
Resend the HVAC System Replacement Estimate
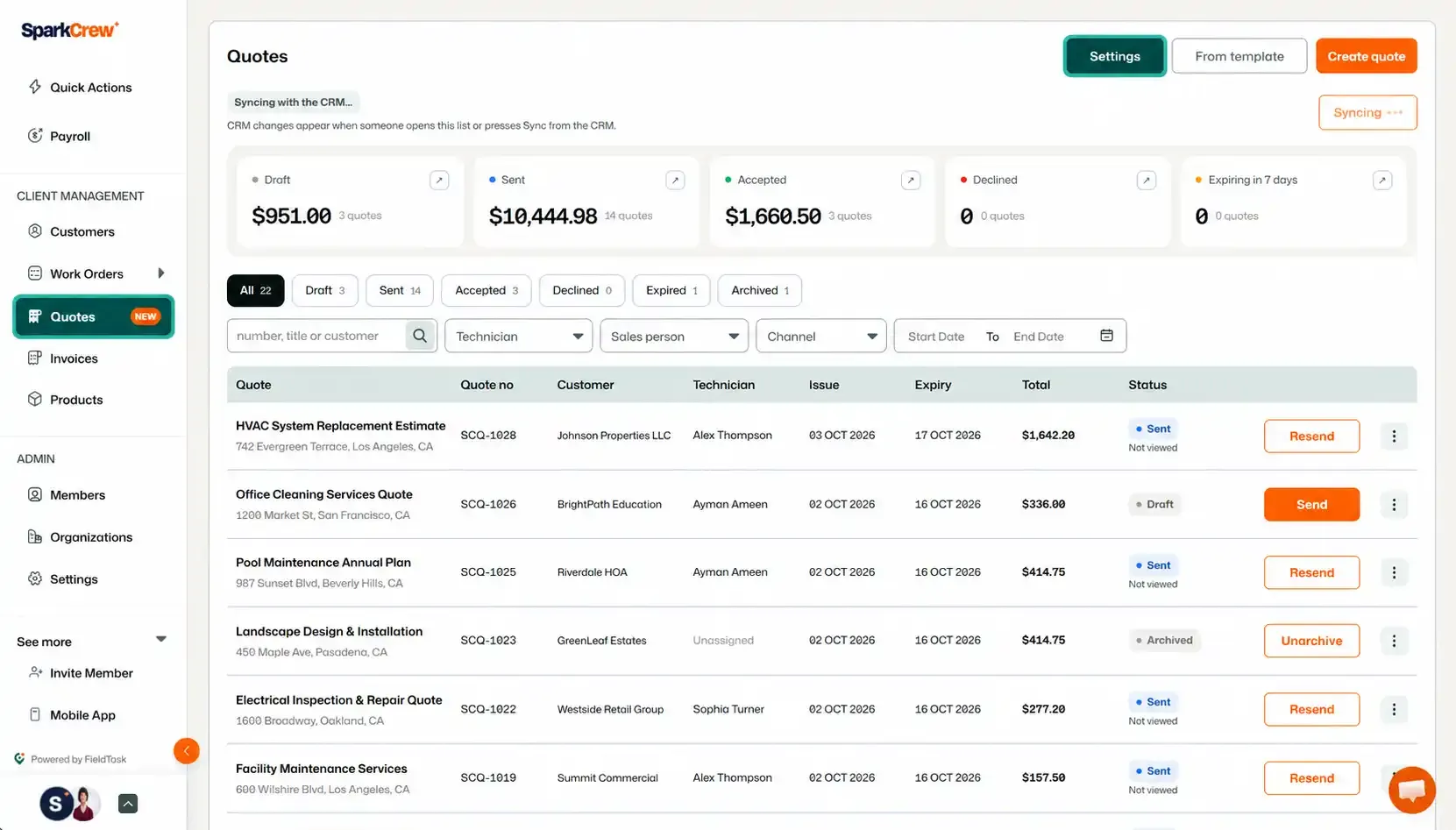(1311, 436)
